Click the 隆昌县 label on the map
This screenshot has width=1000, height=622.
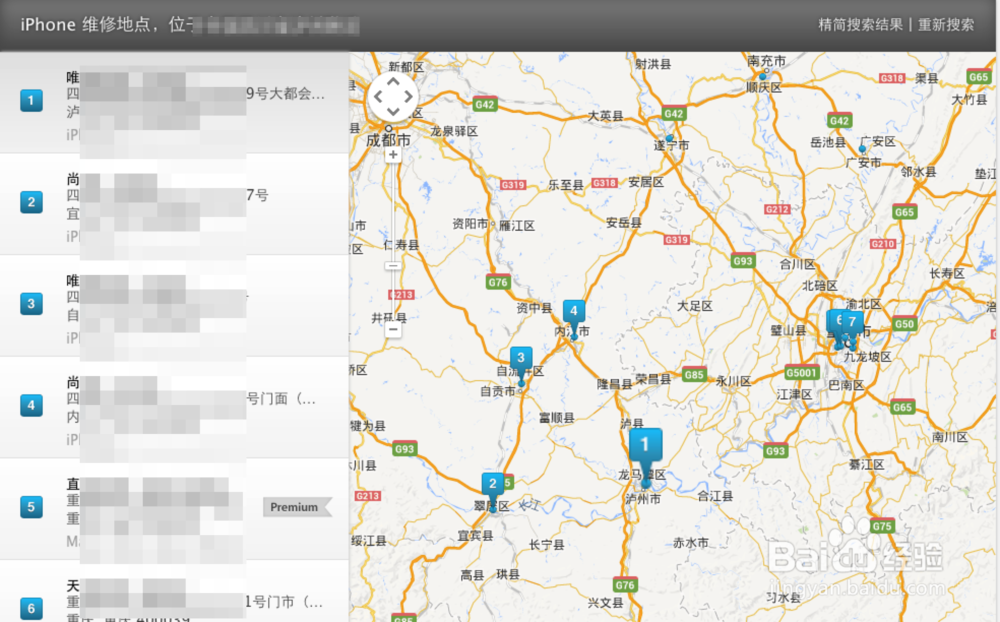point(615,384)
